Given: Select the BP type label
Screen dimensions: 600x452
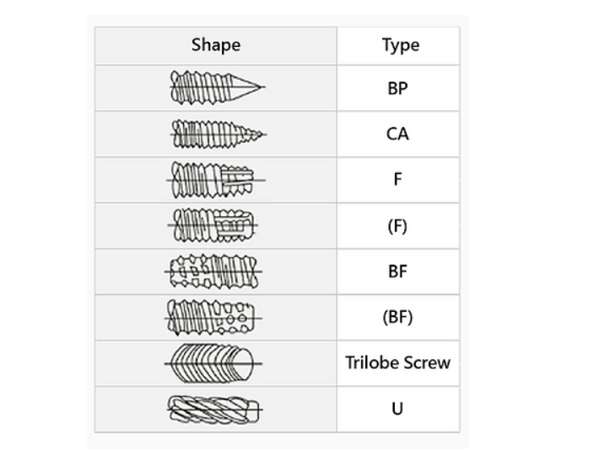Looking at the screenshot, I should (x=398, y=88).
